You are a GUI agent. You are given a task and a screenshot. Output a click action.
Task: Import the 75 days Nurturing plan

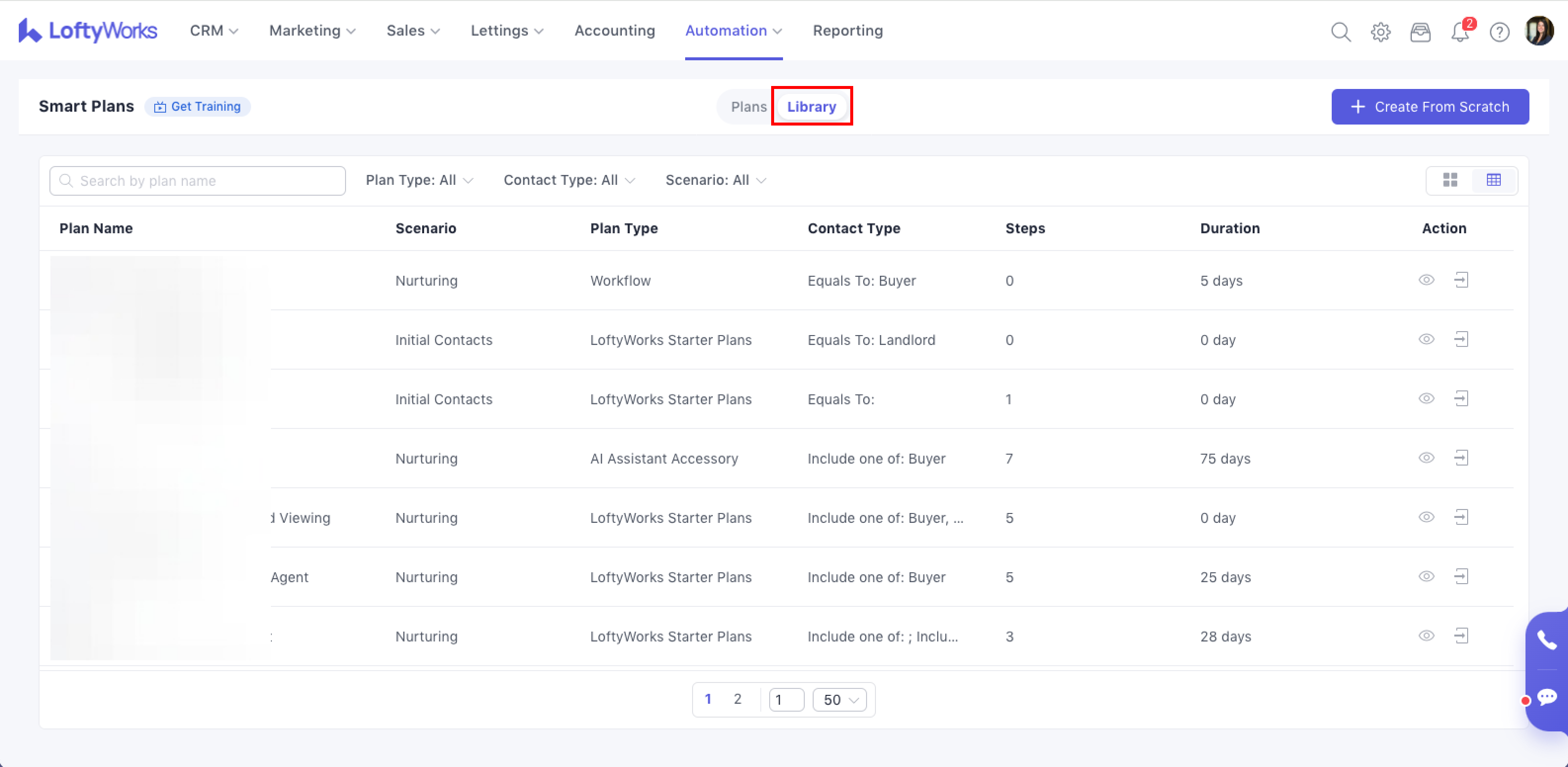(x=1461, y=458)
